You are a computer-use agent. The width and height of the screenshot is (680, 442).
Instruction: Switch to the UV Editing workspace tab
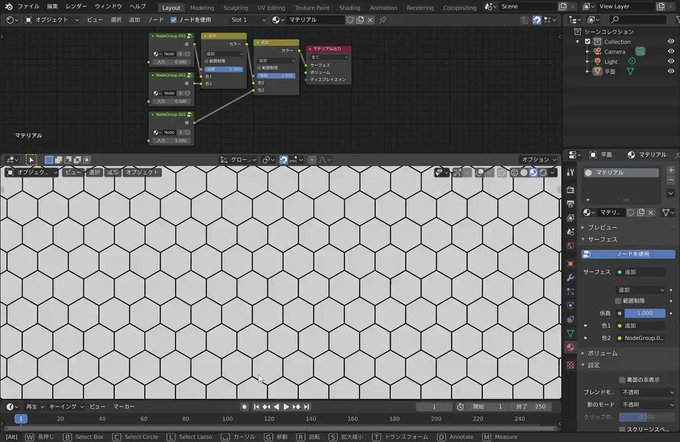(x=271, y=7)
